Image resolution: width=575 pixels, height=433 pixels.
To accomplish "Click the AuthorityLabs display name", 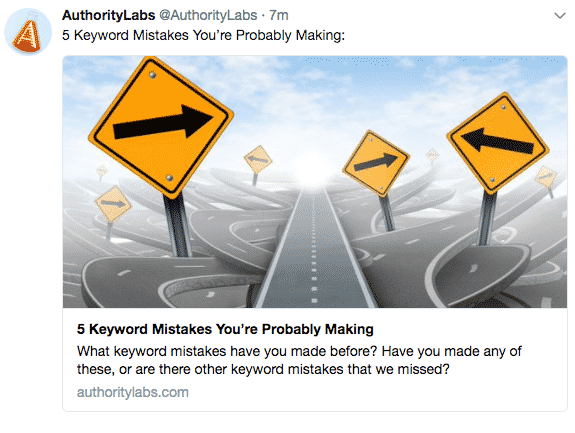I will point(109,15).
